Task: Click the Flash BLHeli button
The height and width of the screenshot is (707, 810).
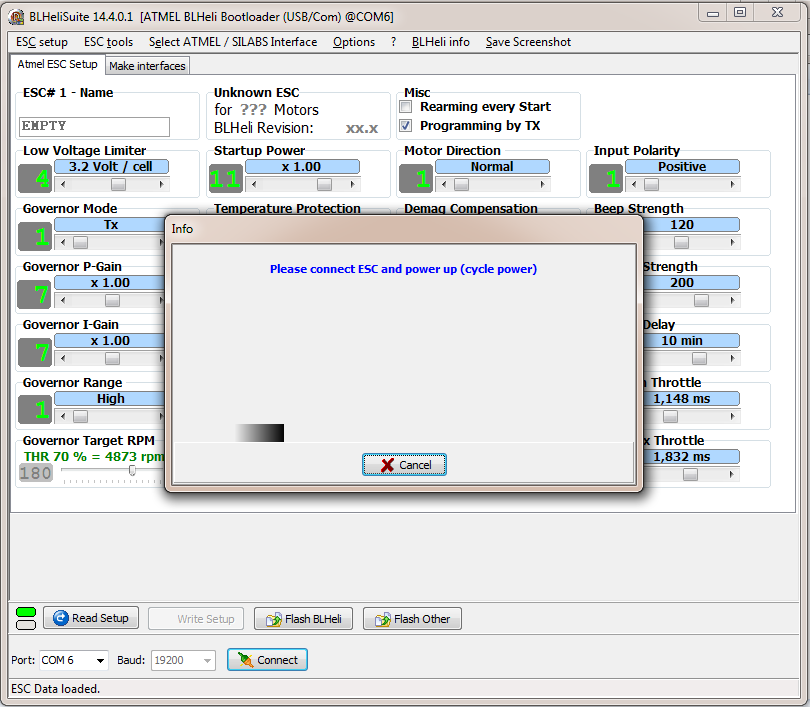Action: pyautogui.click(x=303, y=619)
